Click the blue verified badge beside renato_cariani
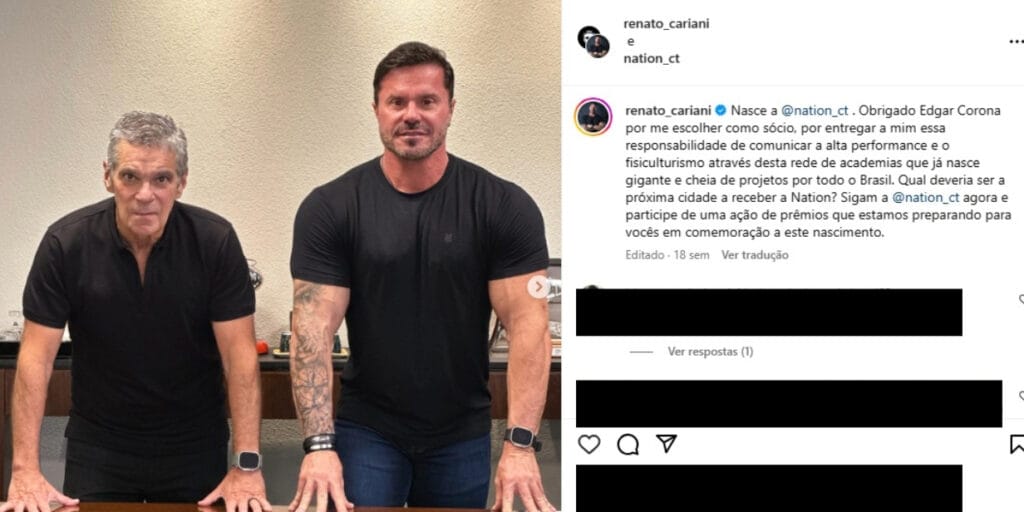The height and width of the screenshot is (512, 1024). 720,110
